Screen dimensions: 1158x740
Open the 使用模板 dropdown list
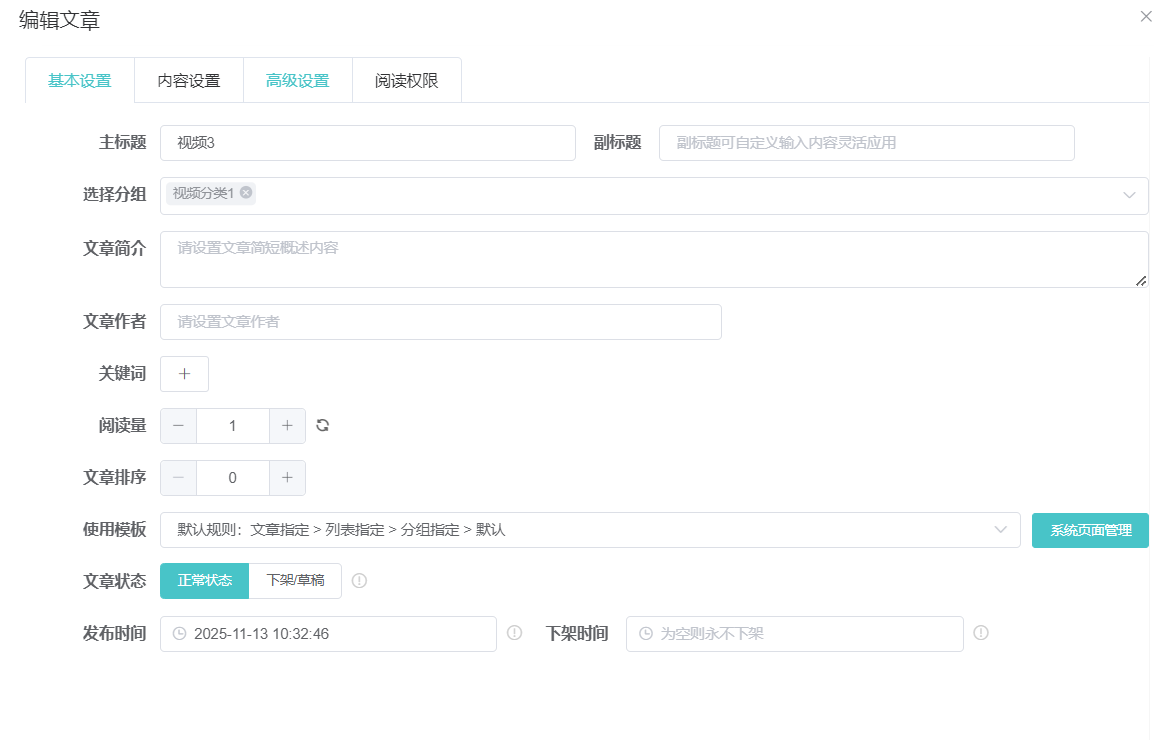click(x=1000, y=530)
